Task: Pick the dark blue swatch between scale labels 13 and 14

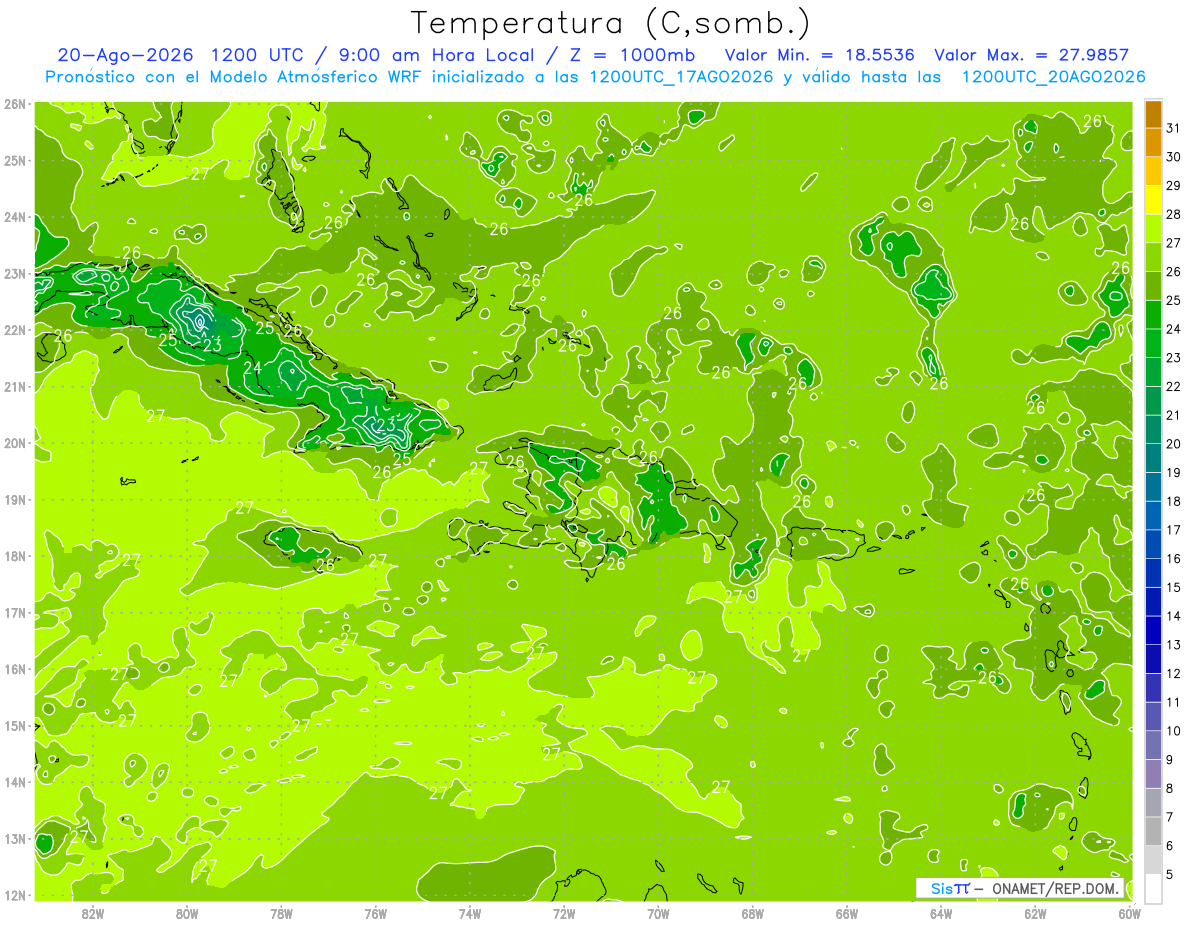Action: click(1153, 630)
